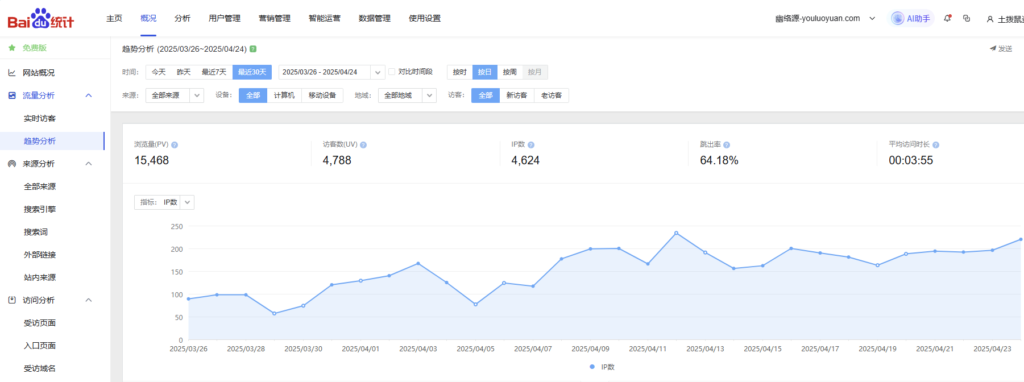Collapse the 来源分析 section chevron
This screenshot has width=1024, height=382.
[x=89, y=163]
